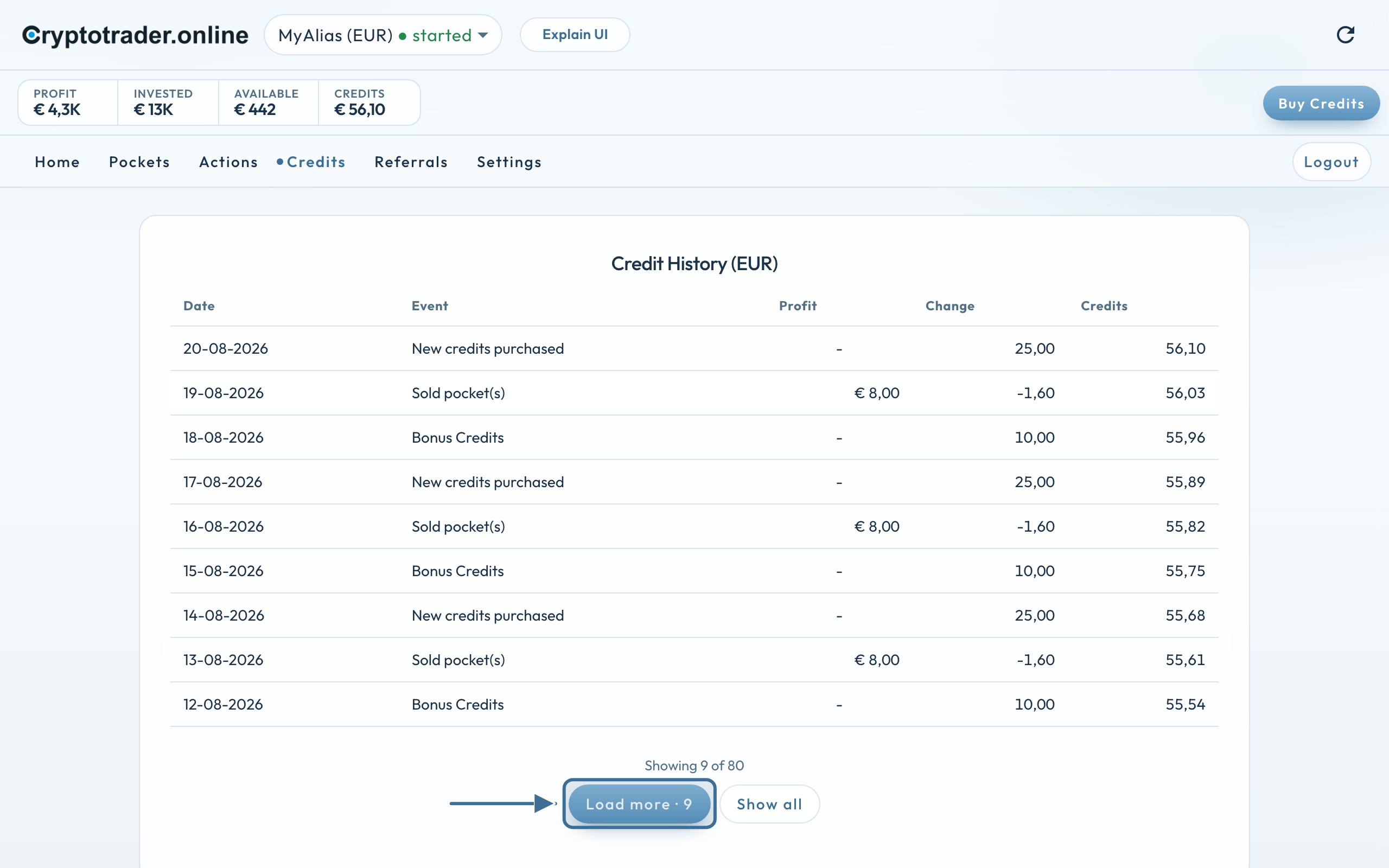Click Sold pocket(s) event on 16-08-2026 row
Viewport: 1389px width, 868px height.
458,526
